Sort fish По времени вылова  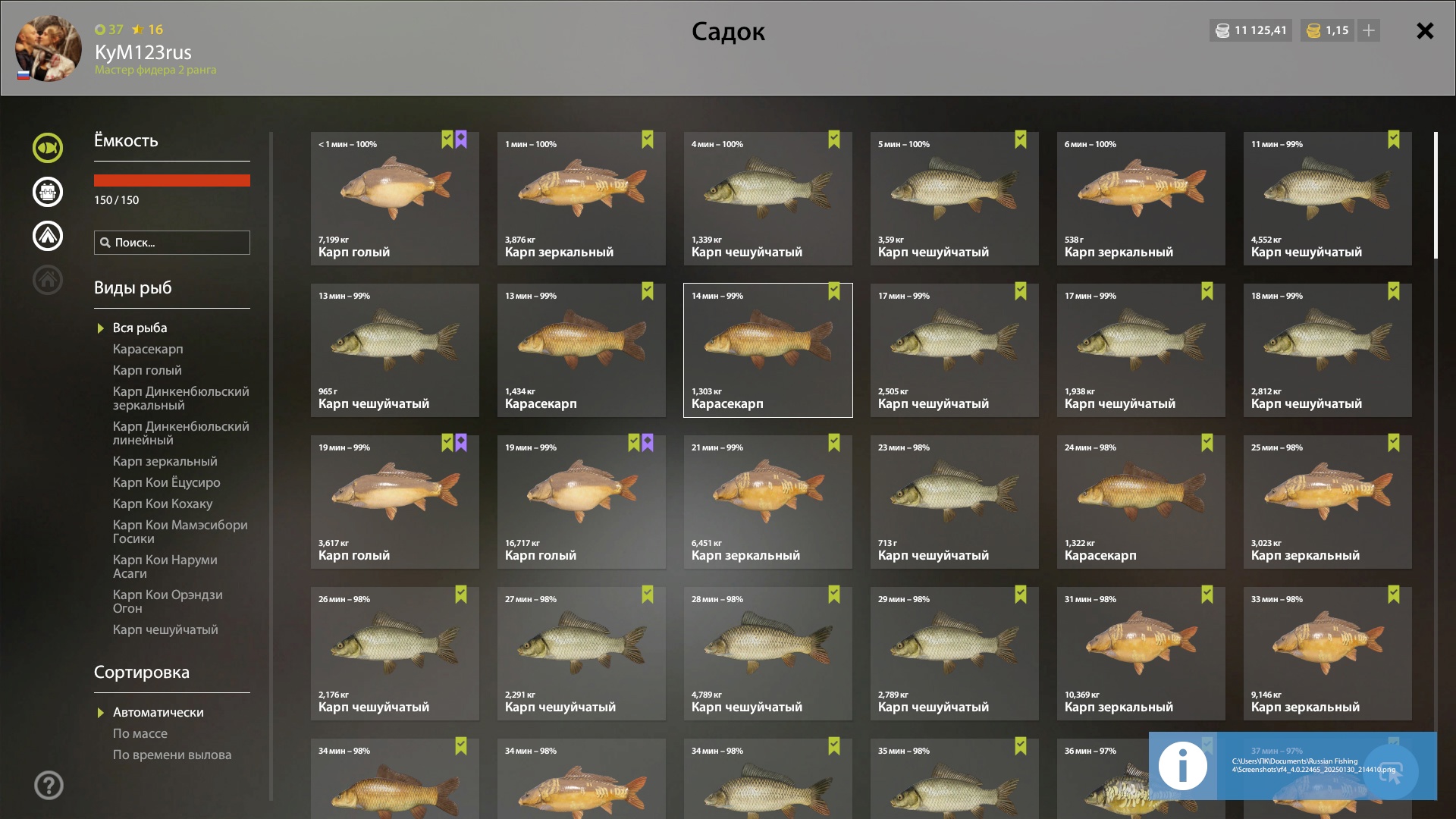(172, 755)
